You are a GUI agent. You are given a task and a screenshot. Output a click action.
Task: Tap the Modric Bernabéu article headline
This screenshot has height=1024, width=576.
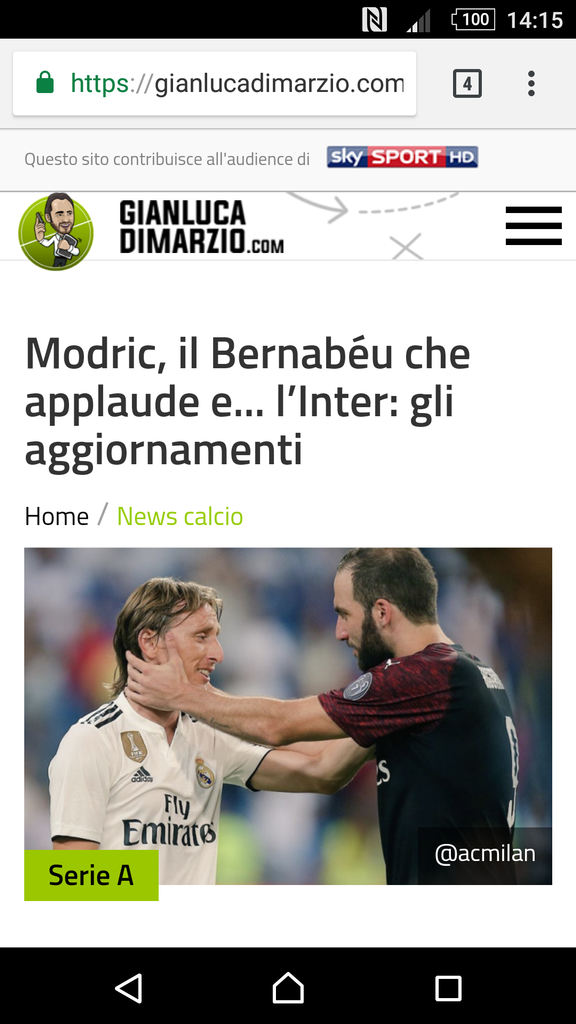click(248, 402)
